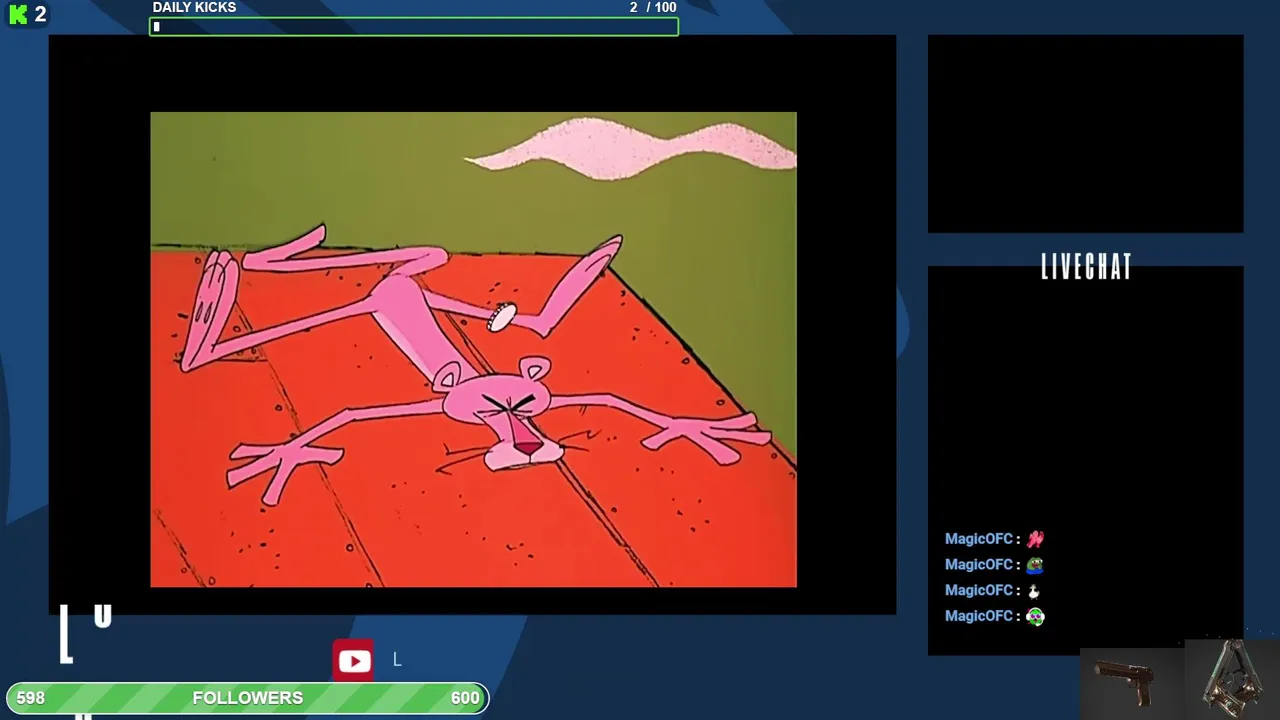
Task: Click the green Kick logo icon
Action: coord(18,14)
